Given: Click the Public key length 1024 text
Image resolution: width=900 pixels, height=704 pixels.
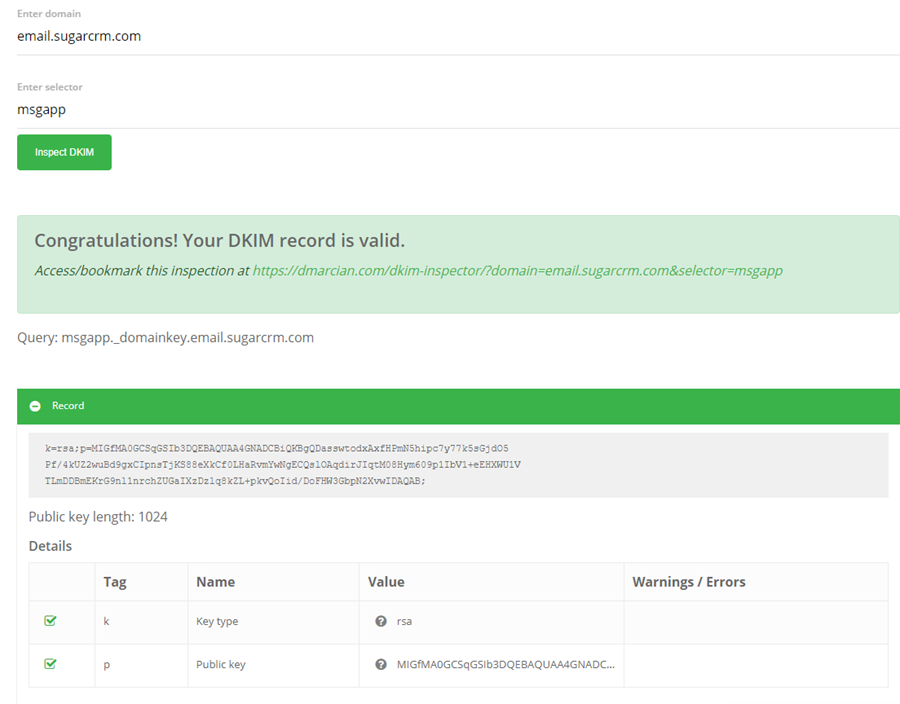Looking at the screenshot, I should tap(98, 517).
